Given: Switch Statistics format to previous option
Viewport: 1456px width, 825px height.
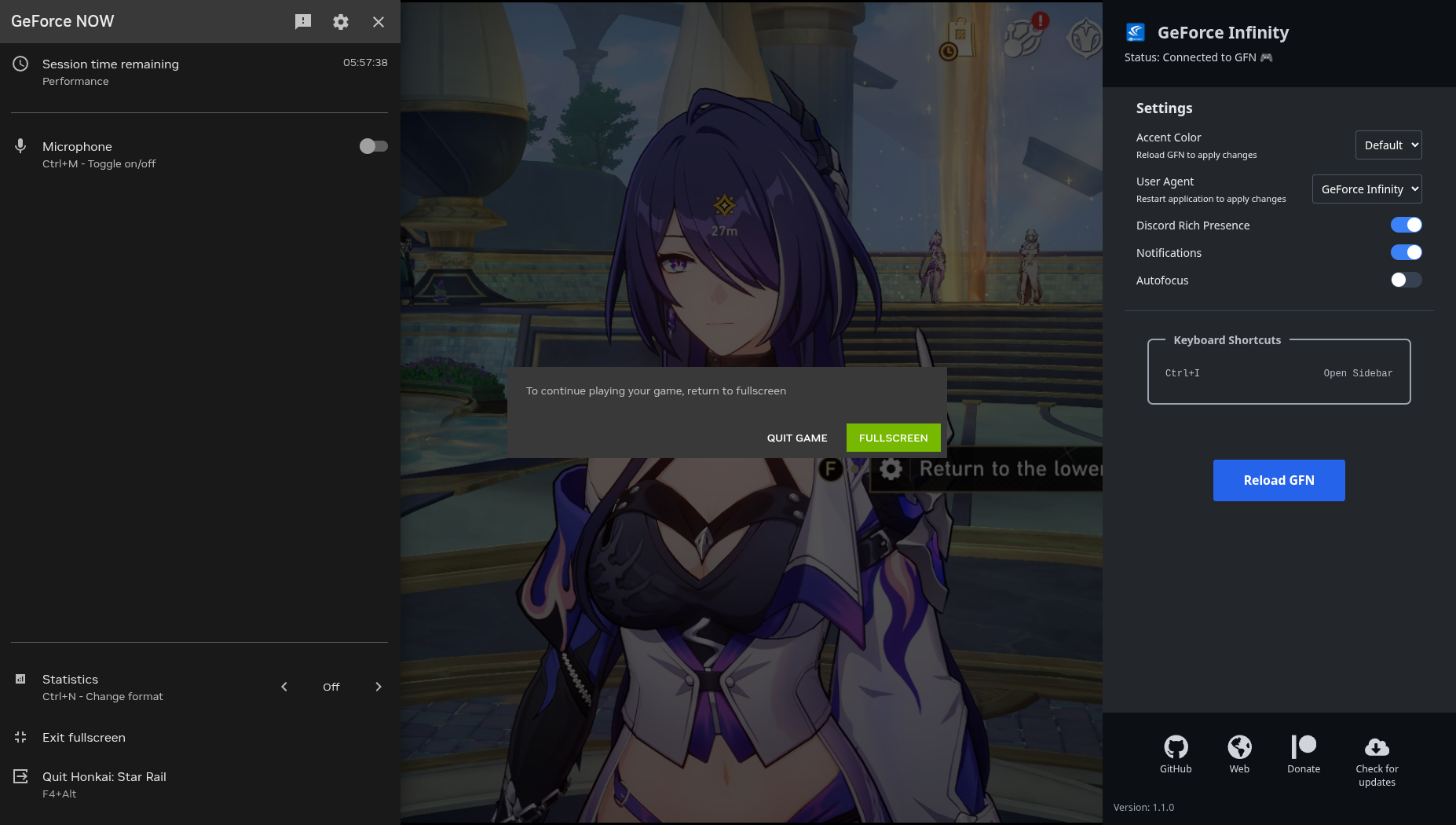Looking at the screenshot, I should [x=284, y=687].
